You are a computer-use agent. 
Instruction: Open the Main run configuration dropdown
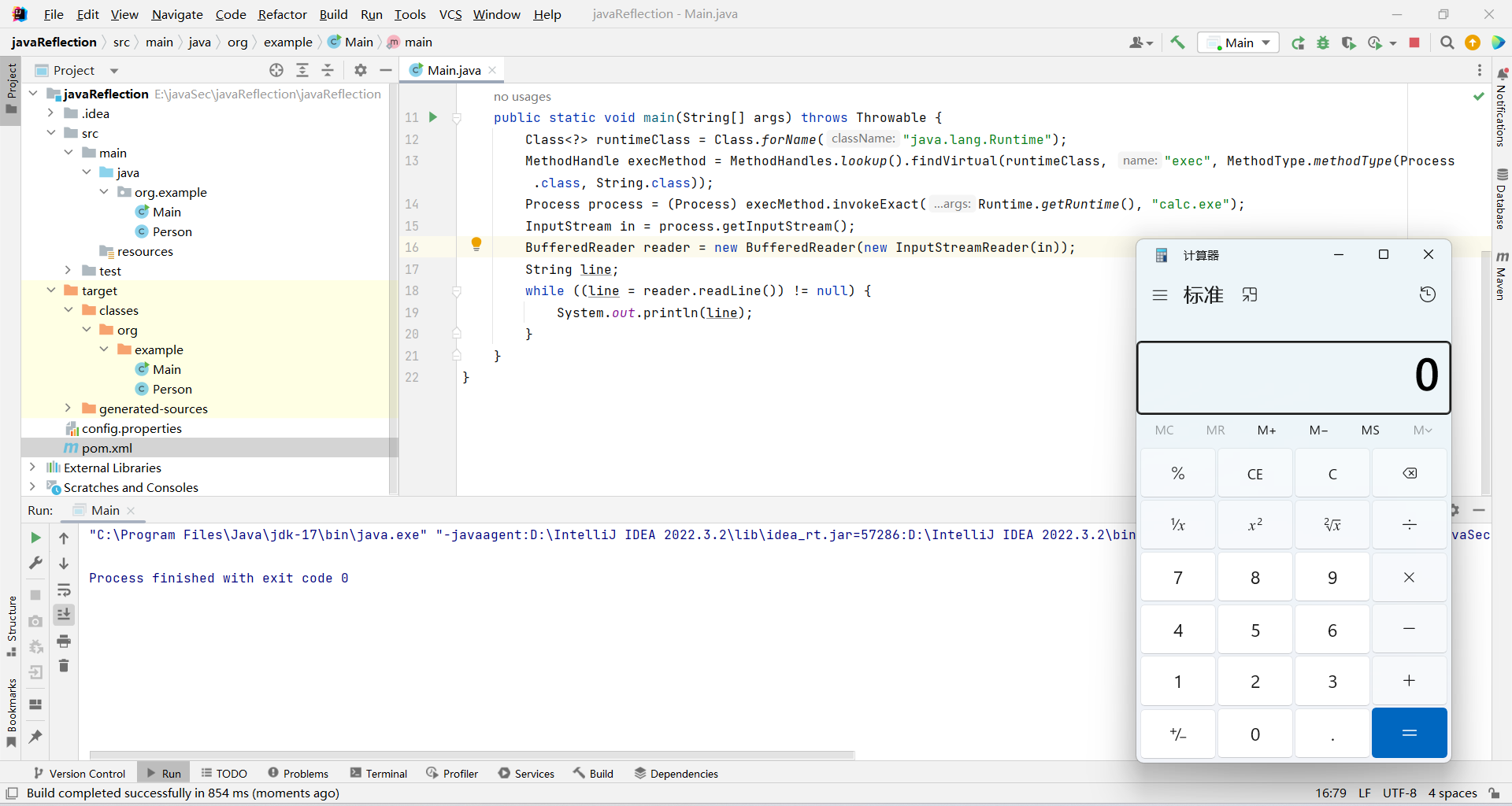pyautogui.click(x=1239, y=43)
